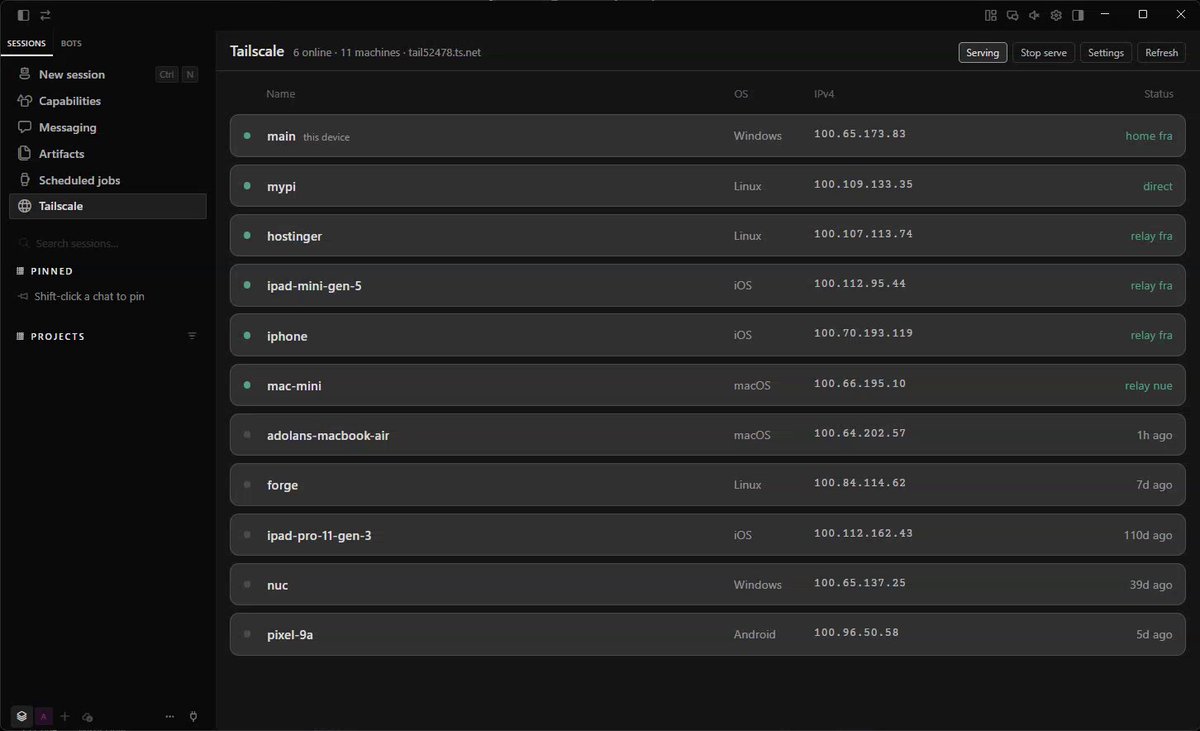Click IP address 100.109.133.35
Image resolution: width=1200 pixels, height=731 pixels.
point(863,185)
